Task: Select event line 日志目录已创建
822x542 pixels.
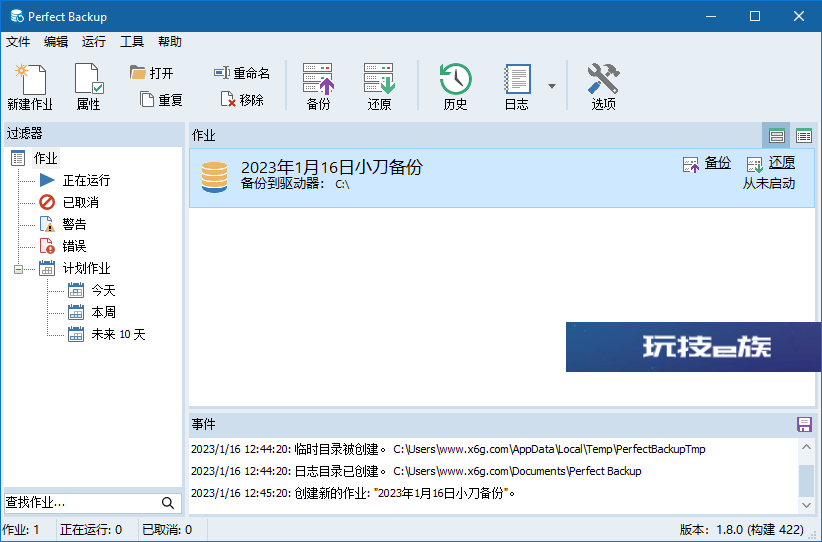Action: (x=416, y=471)
